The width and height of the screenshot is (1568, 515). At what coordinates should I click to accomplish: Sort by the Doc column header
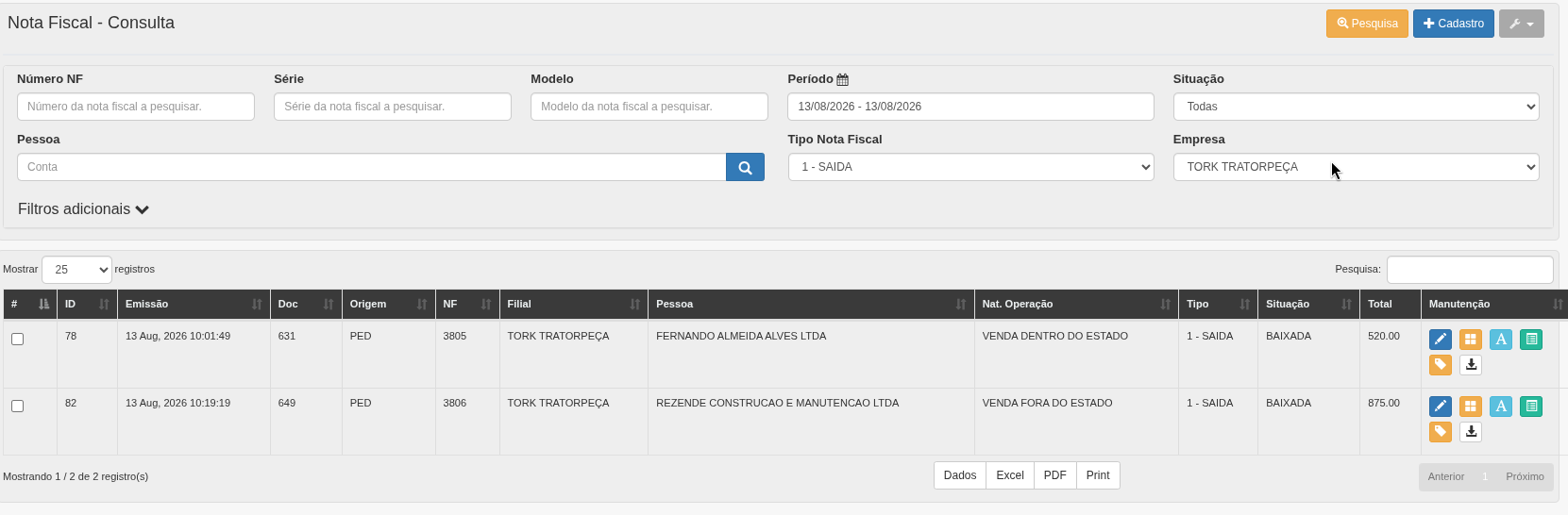[x=306, y=304]
